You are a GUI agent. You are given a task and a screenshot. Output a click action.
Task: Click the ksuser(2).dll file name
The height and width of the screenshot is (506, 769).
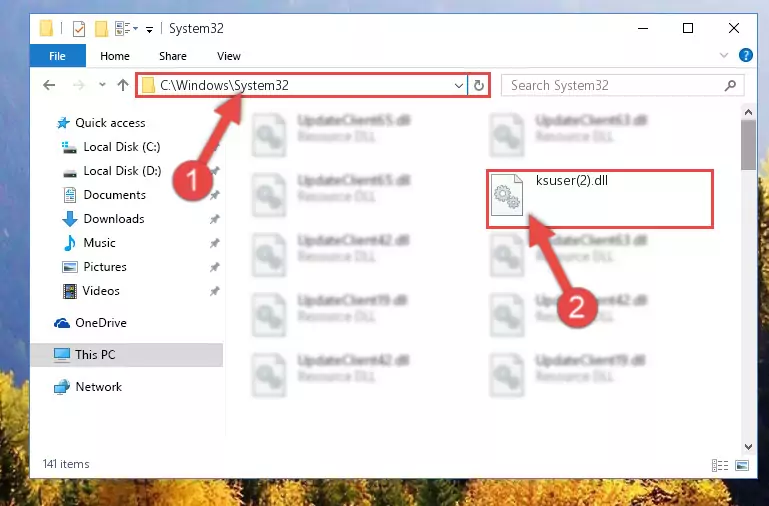(x=572, y=180)
